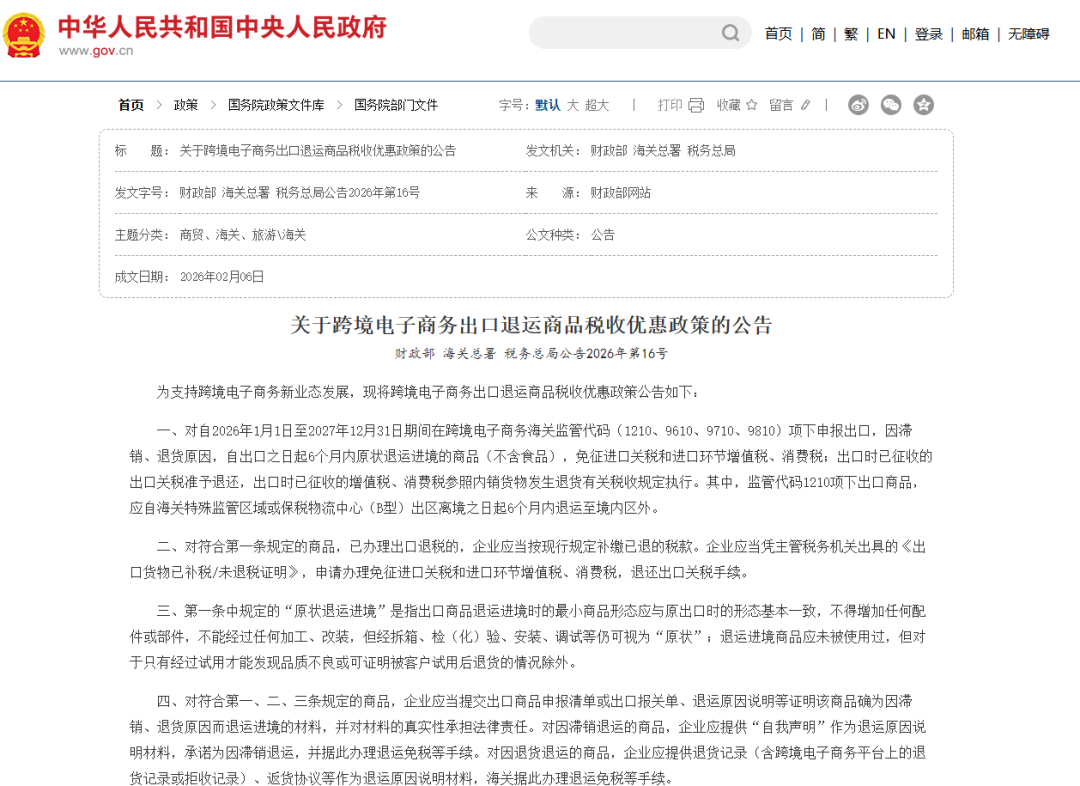The height and width of the screenshot is (786, 1080).
Task: Click the national emblem logo
Action: pyautogui.click(x=26, y=32)
